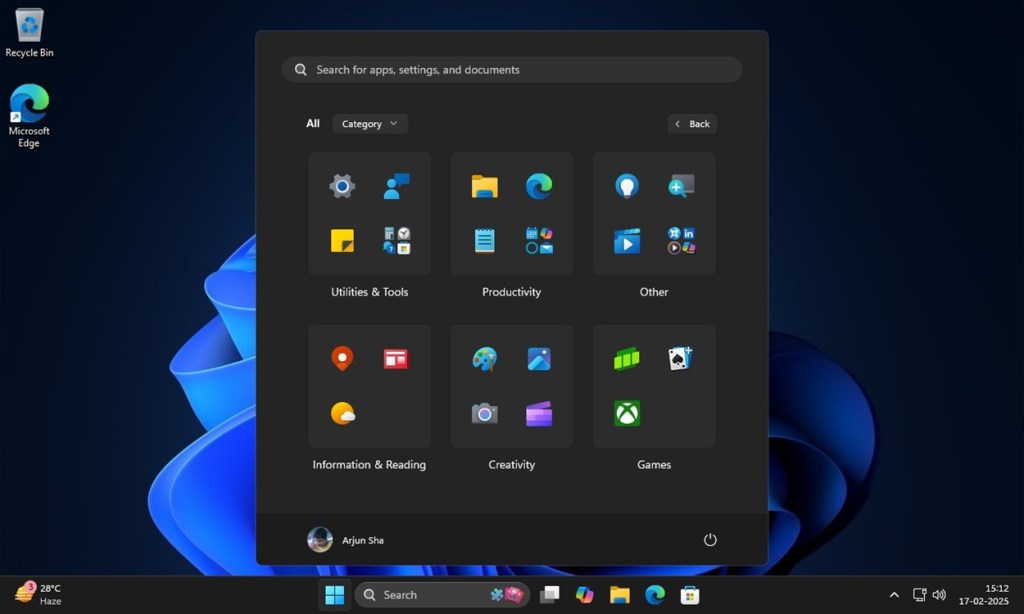Launch Sticky Notes from Utilities & Tools
This screenshot has width=1024, height=614.
click(x=342, y=240)
